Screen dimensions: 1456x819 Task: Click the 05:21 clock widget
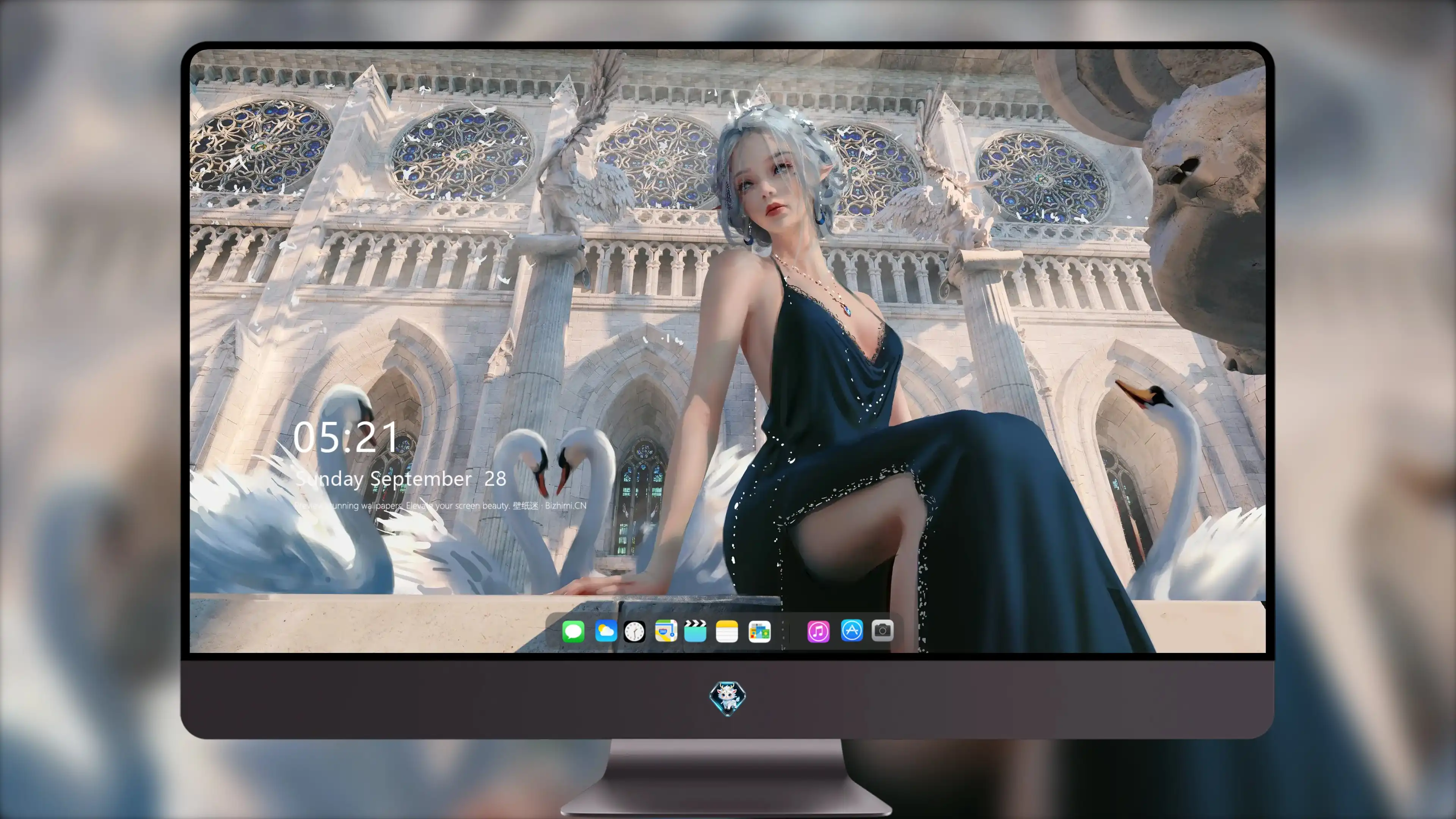coord(345,438)
